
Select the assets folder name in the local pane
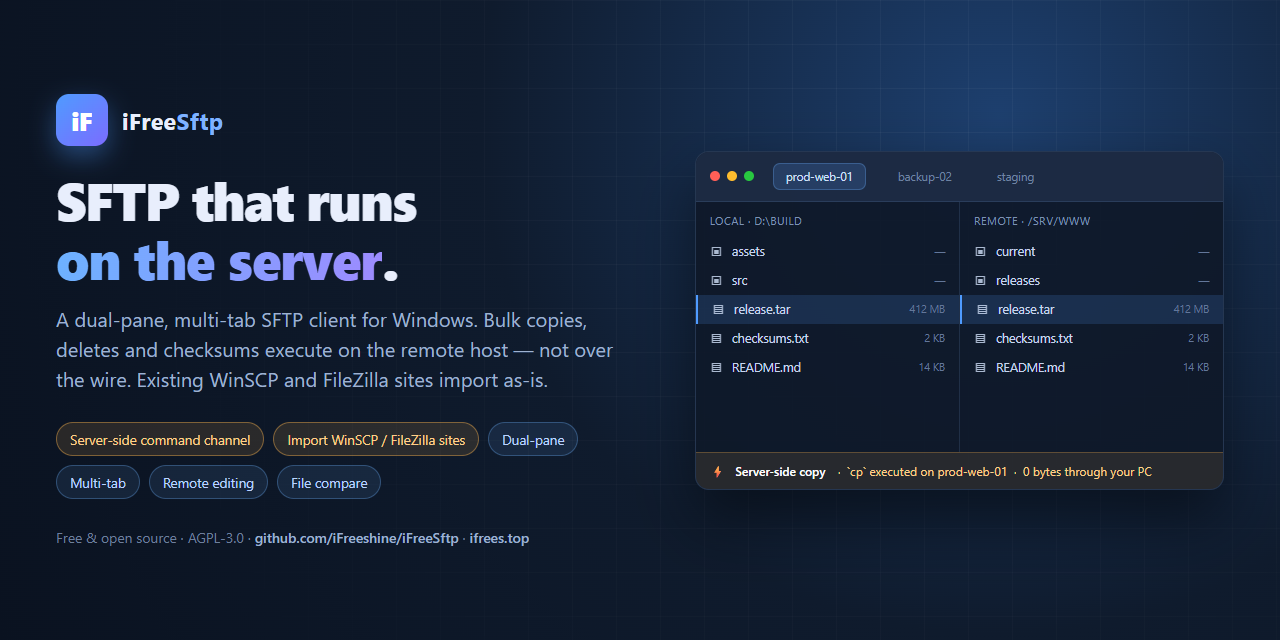(x=748, y=252)
